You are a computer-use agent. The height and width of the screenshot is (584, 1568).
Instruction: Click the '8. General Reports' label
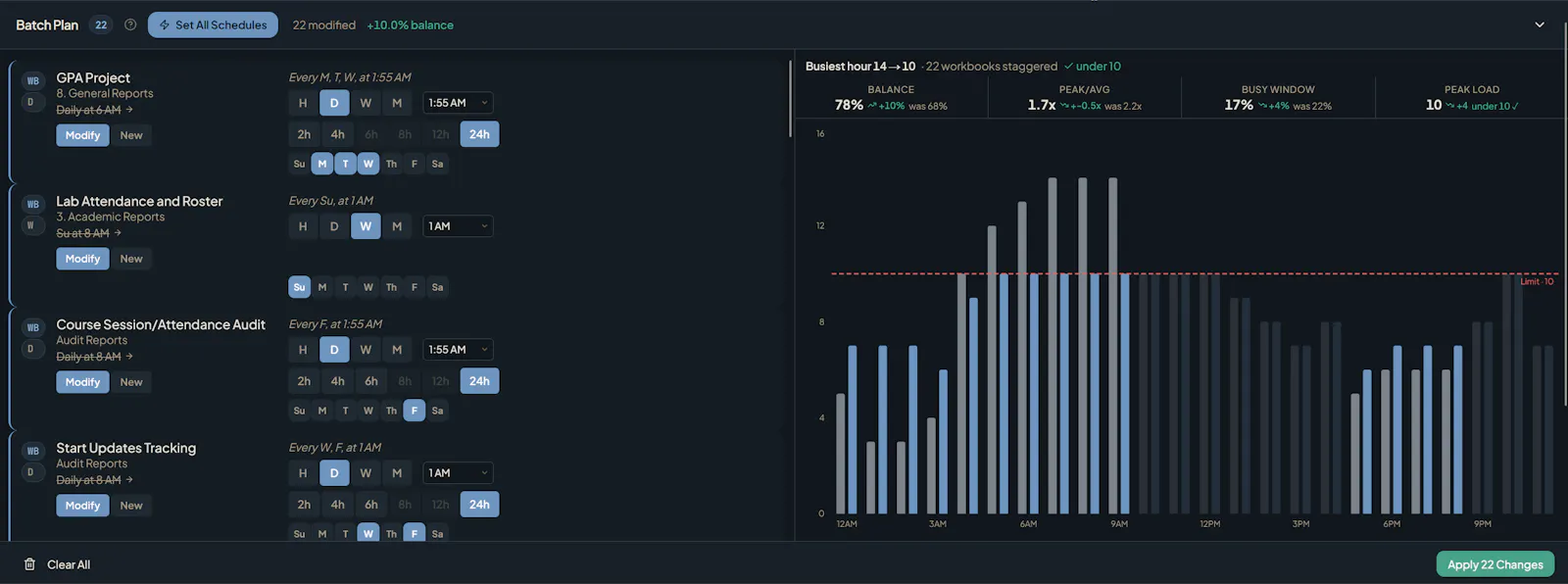click(105, 93)
